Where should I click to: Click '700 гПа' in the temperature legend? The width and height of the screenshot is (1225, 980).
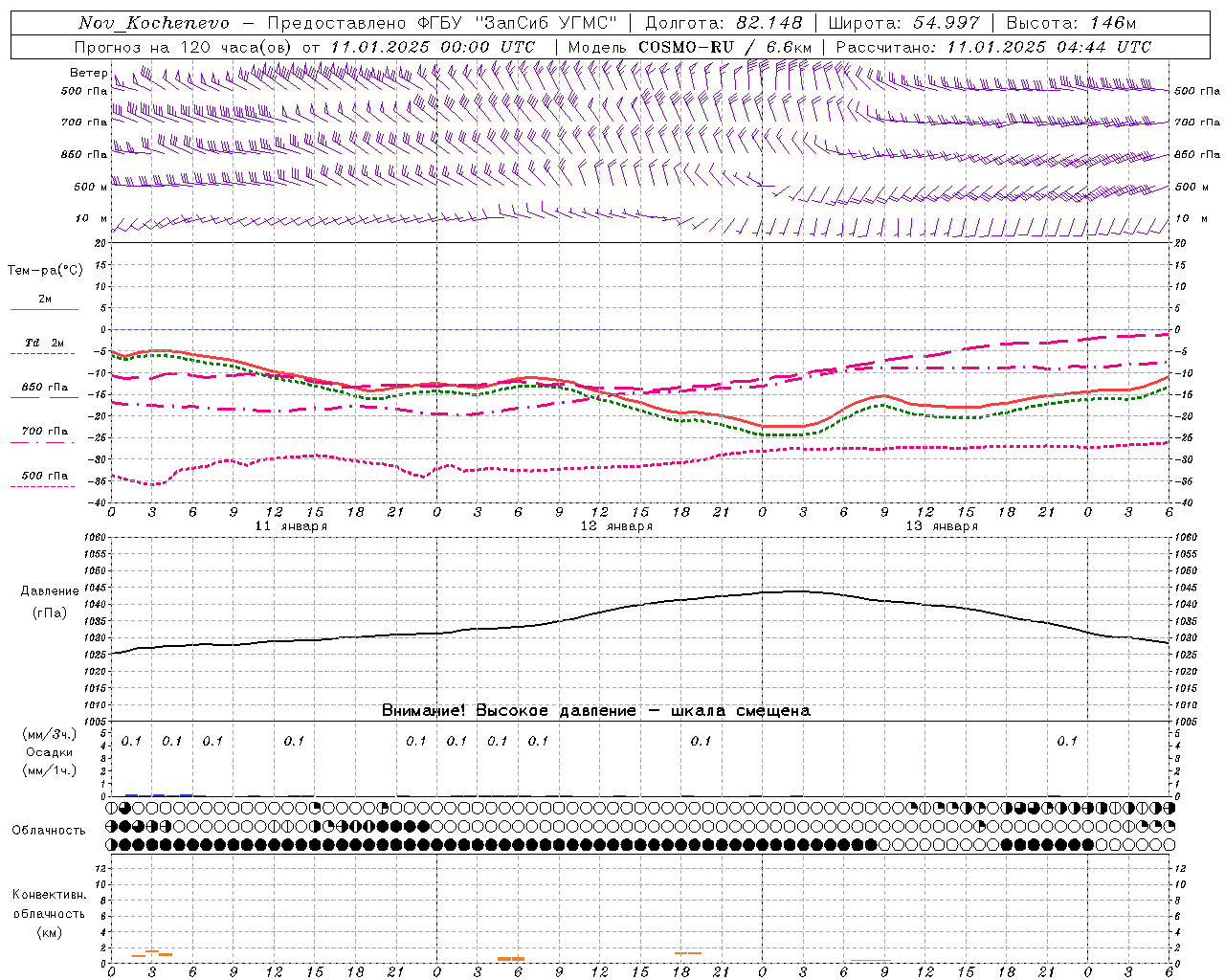click(x=45, y=432)
